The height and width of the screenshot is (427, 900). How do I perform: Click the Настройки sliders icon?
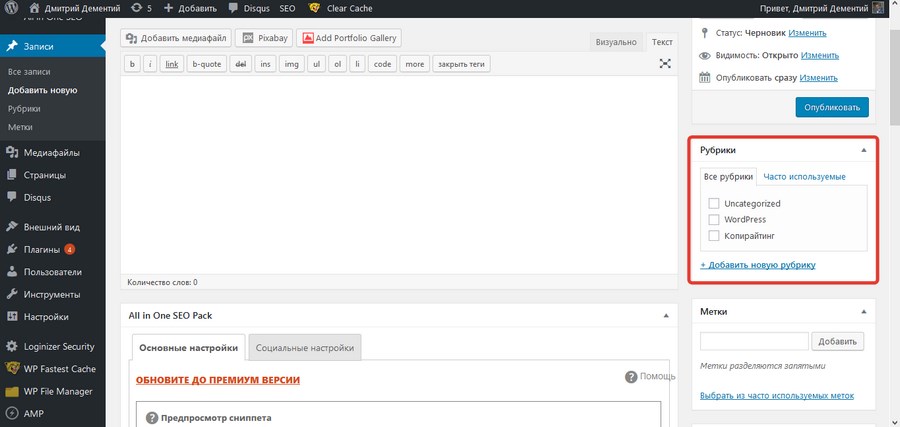(12, 317)
